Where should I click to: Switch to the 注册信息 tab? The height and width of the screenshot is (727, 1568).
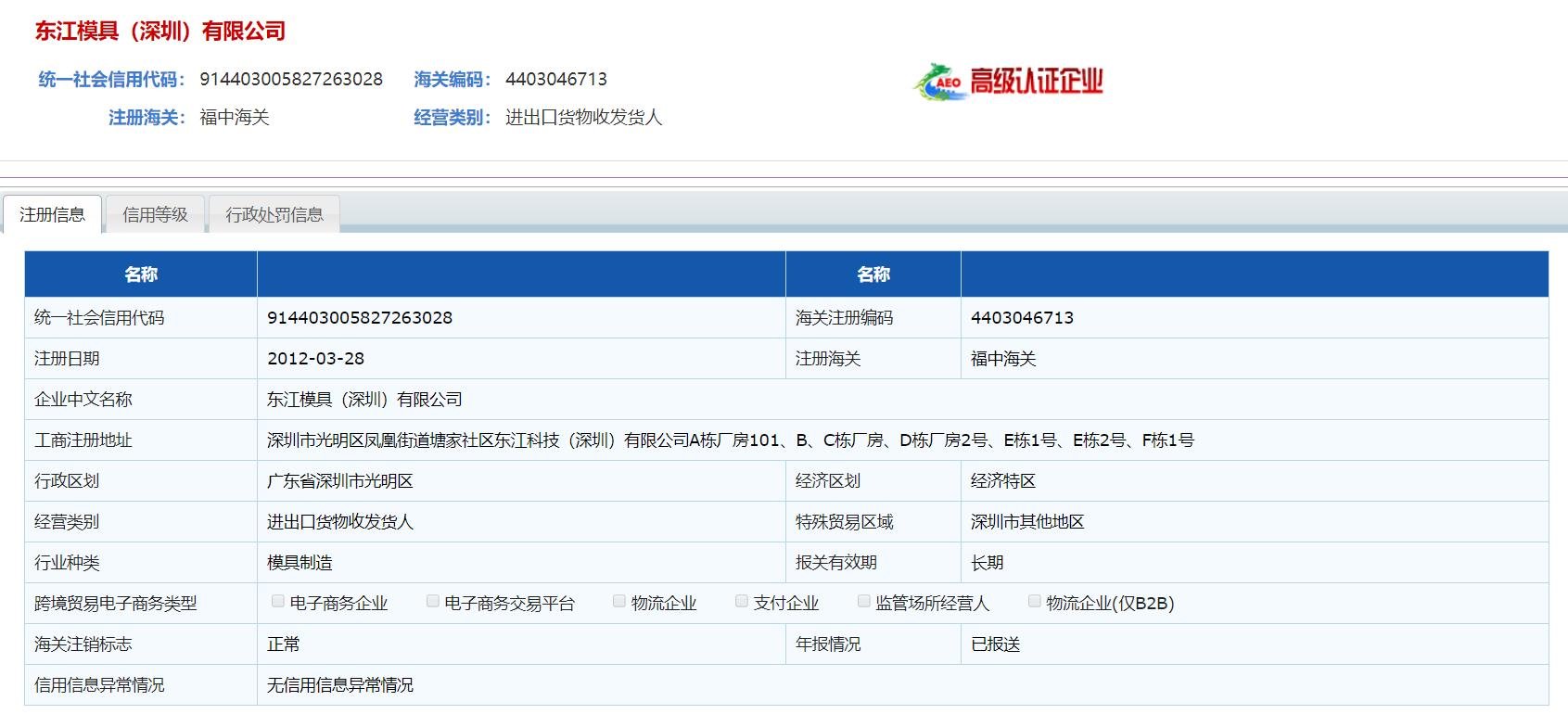(x=52, y=214)
